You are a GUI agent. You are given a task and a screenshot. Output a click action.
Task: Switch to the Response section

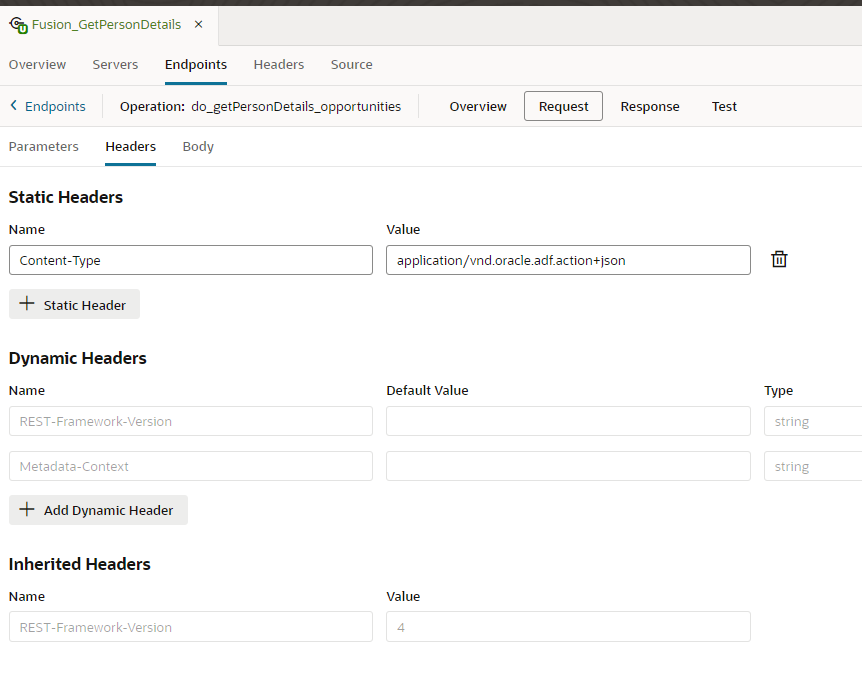tap(649, 106)
